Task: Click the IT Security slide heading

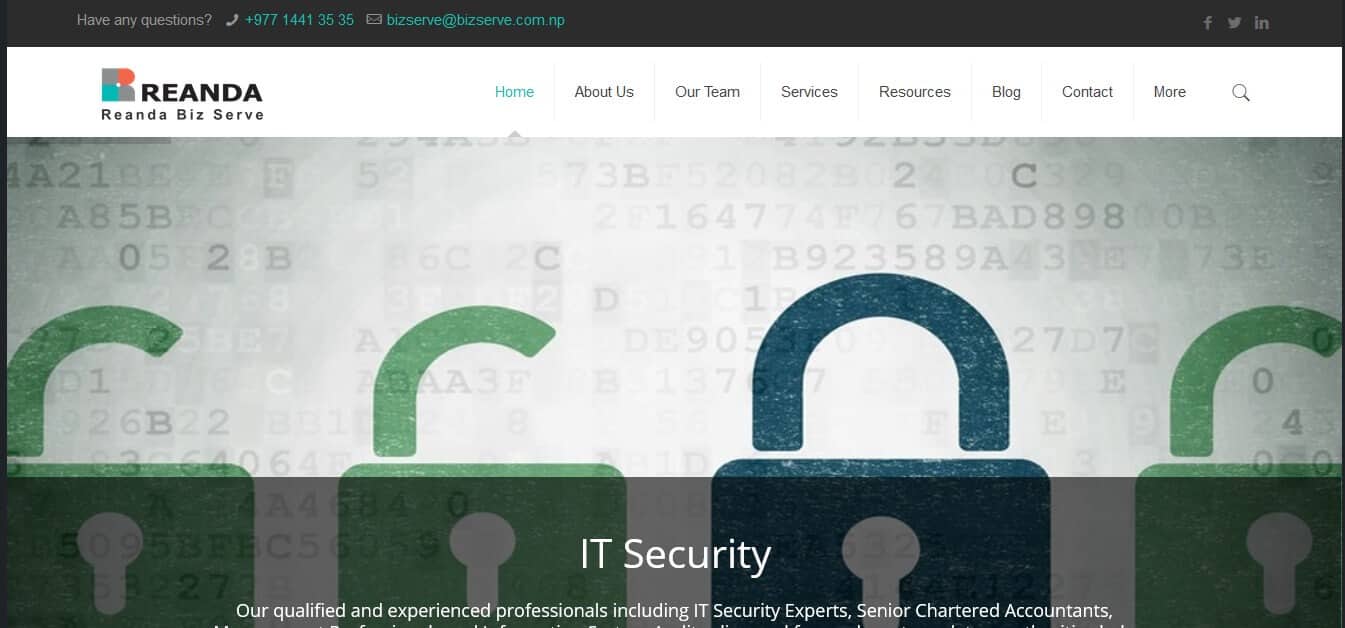Action: [x=675, y=554]
